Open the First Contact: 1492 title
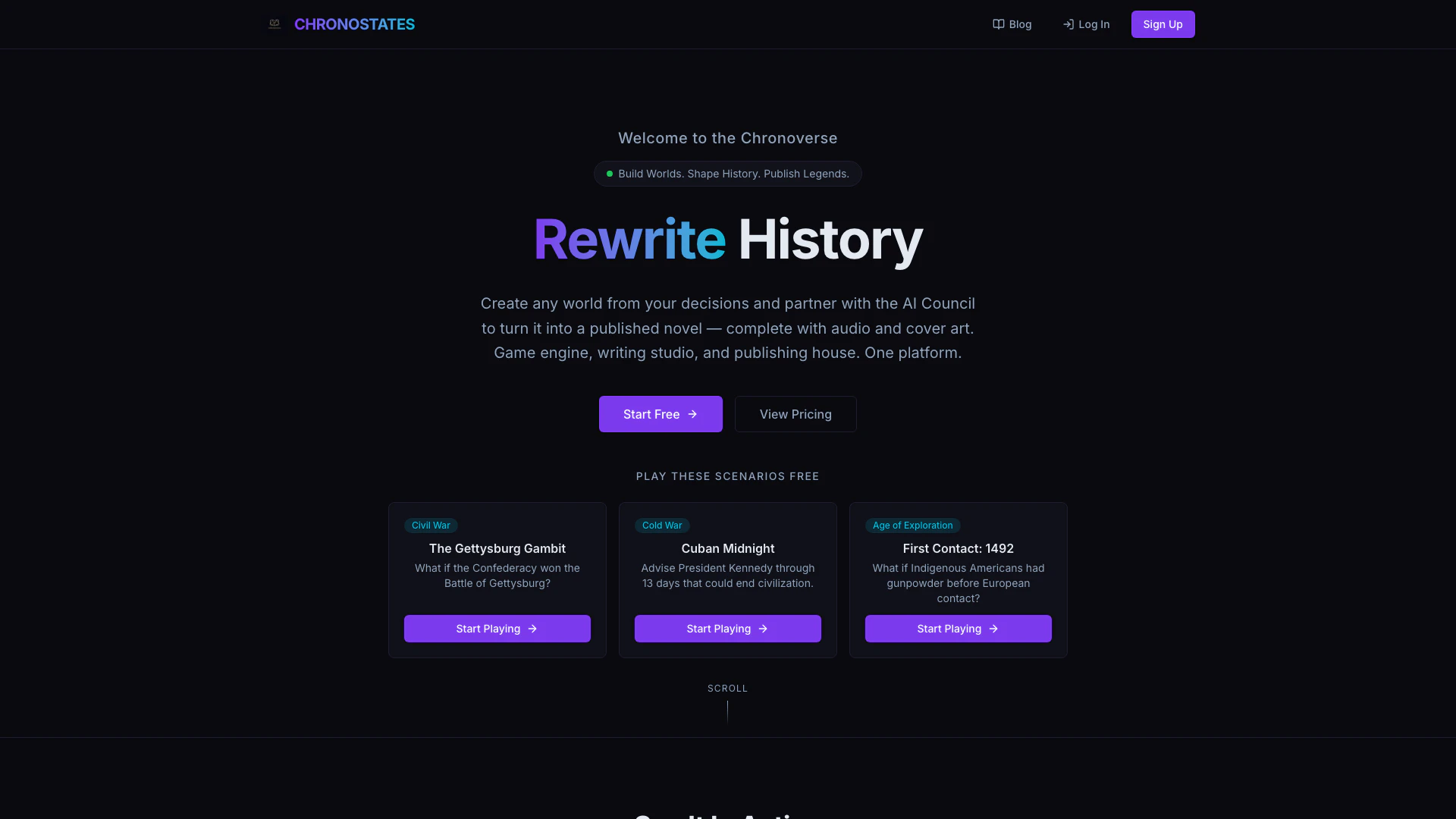The width and height of the screenshot is (1456, 819). click(958, 548)
